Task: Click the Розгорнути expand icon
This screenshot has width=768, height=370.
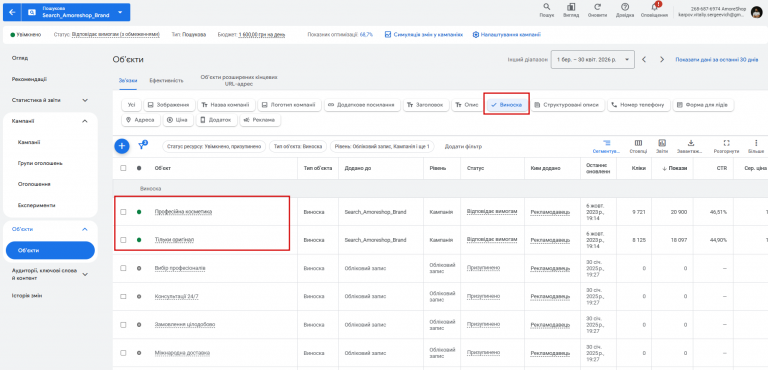Action: coord(726,143)
